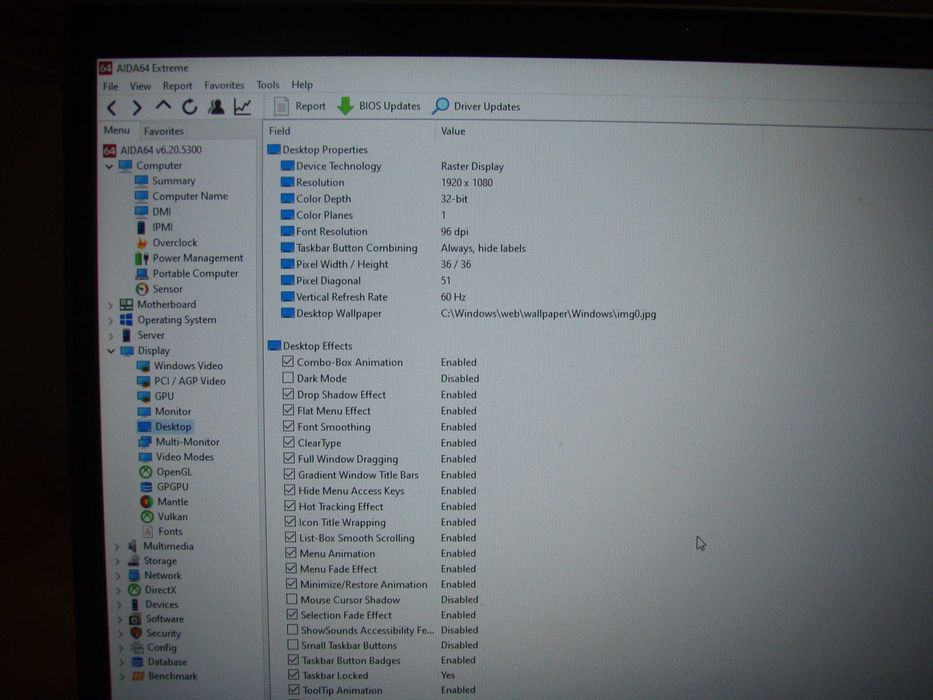The width and height of the screenshot is (933, 700).
Task: Click the Forward navigation arrow
Action: click(x=137, y=108)
